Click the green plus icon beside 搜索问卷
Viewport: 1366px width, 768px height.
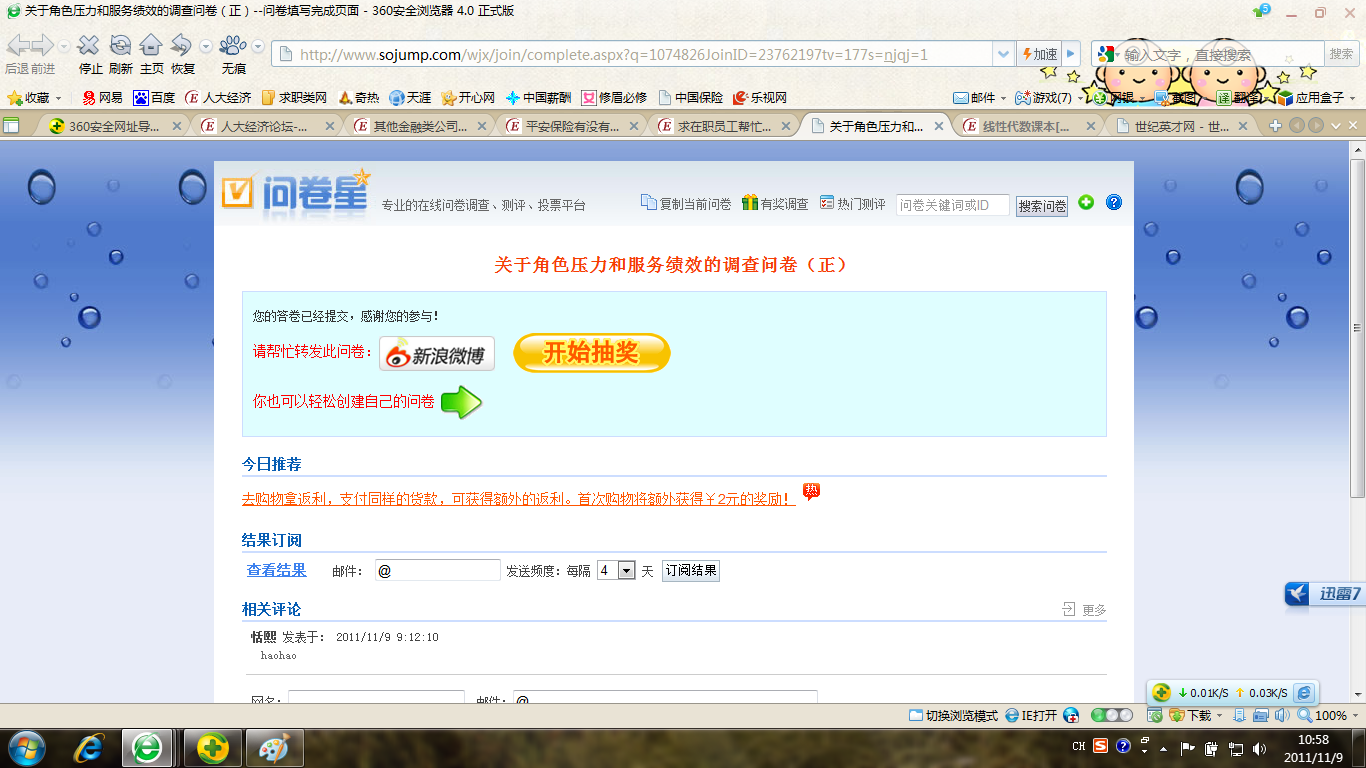pyautogui.click(x=1086, y=202)
